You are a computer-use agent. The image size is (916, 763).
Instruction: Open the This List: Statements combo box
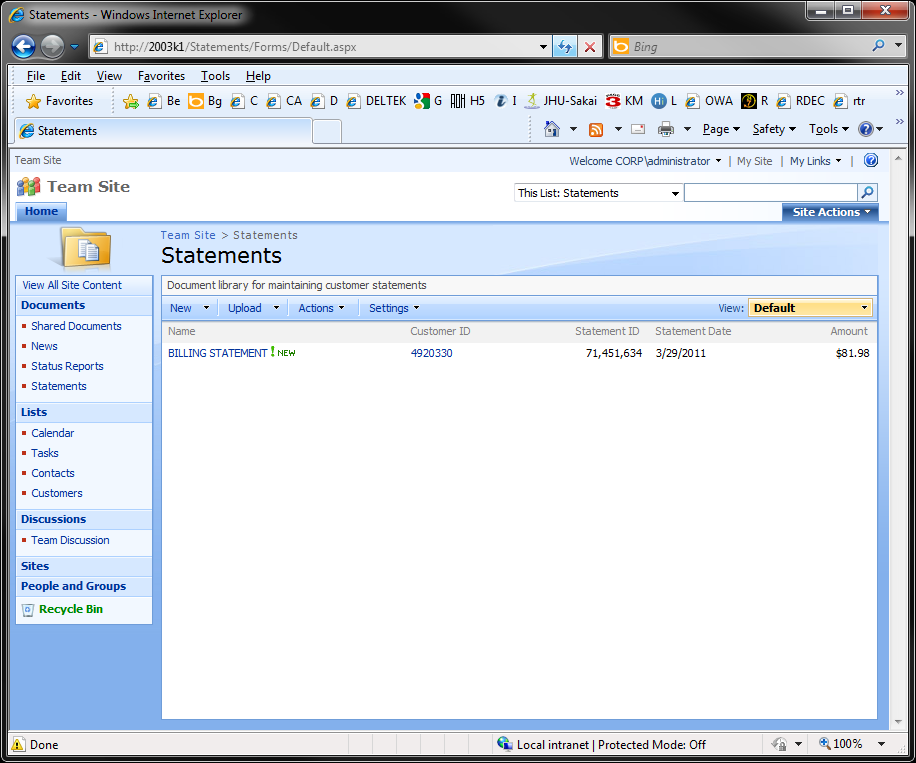tap(597, 192)
